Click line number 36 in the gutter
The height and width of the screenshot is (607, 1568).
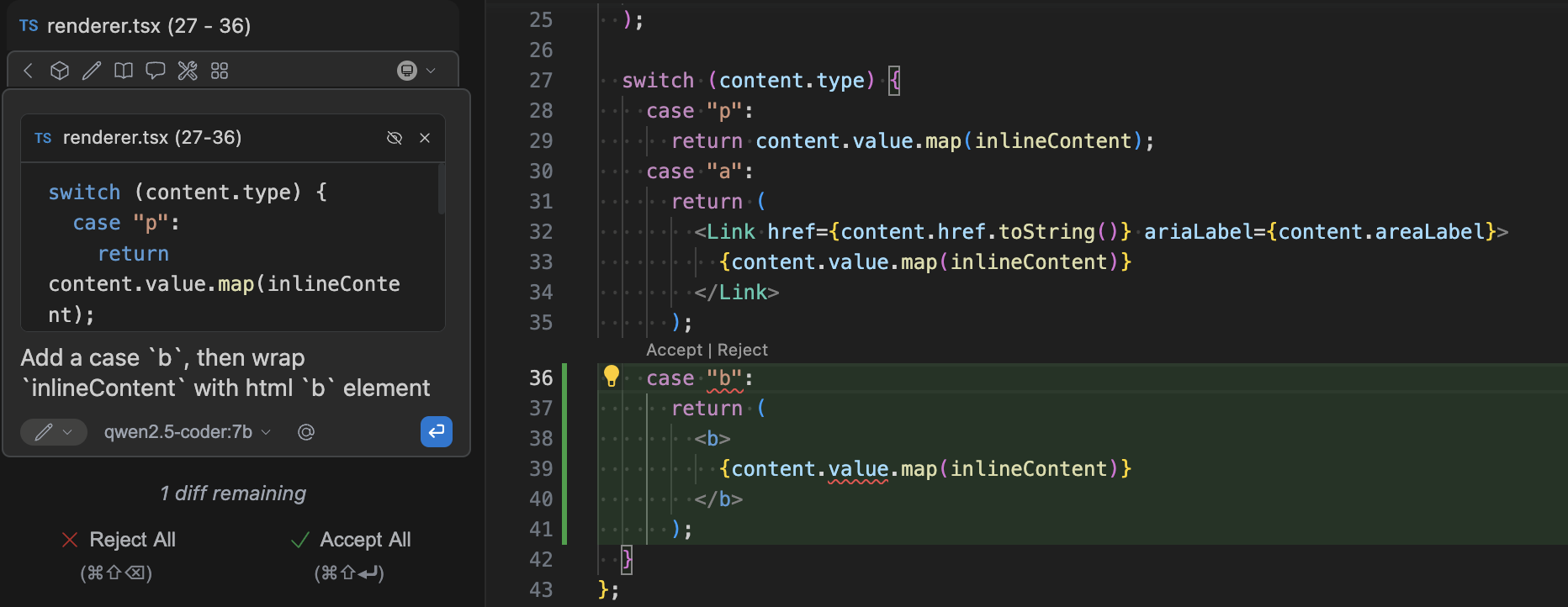[x=541, y=378]
